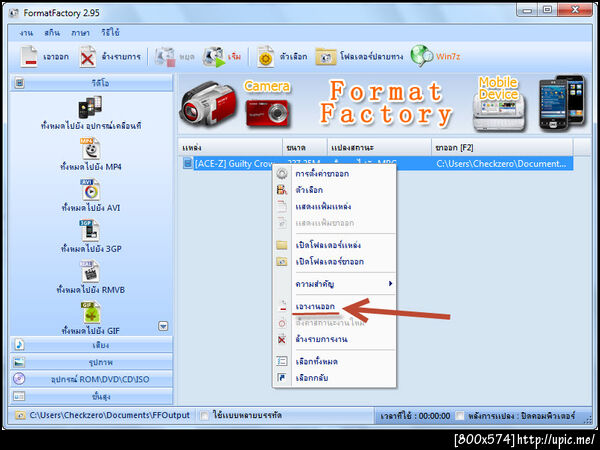Click the Output [F2] column header

click(x=502, y=148)
